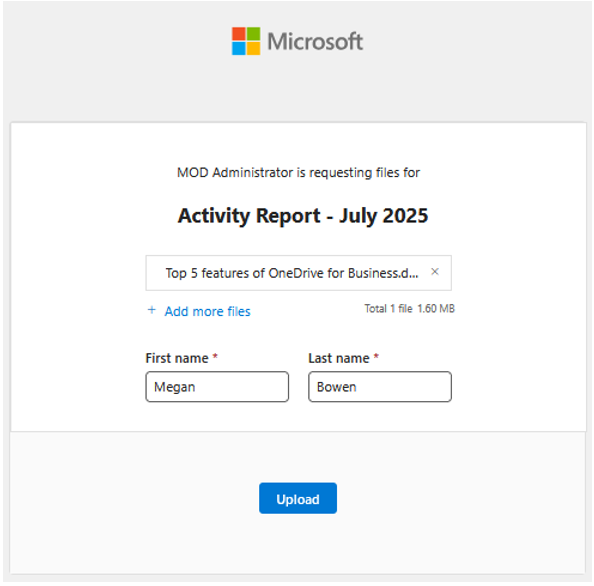Screen dimensions: 594x586
Task: Focus the Last name field containing Bowen
Action: 380,386
